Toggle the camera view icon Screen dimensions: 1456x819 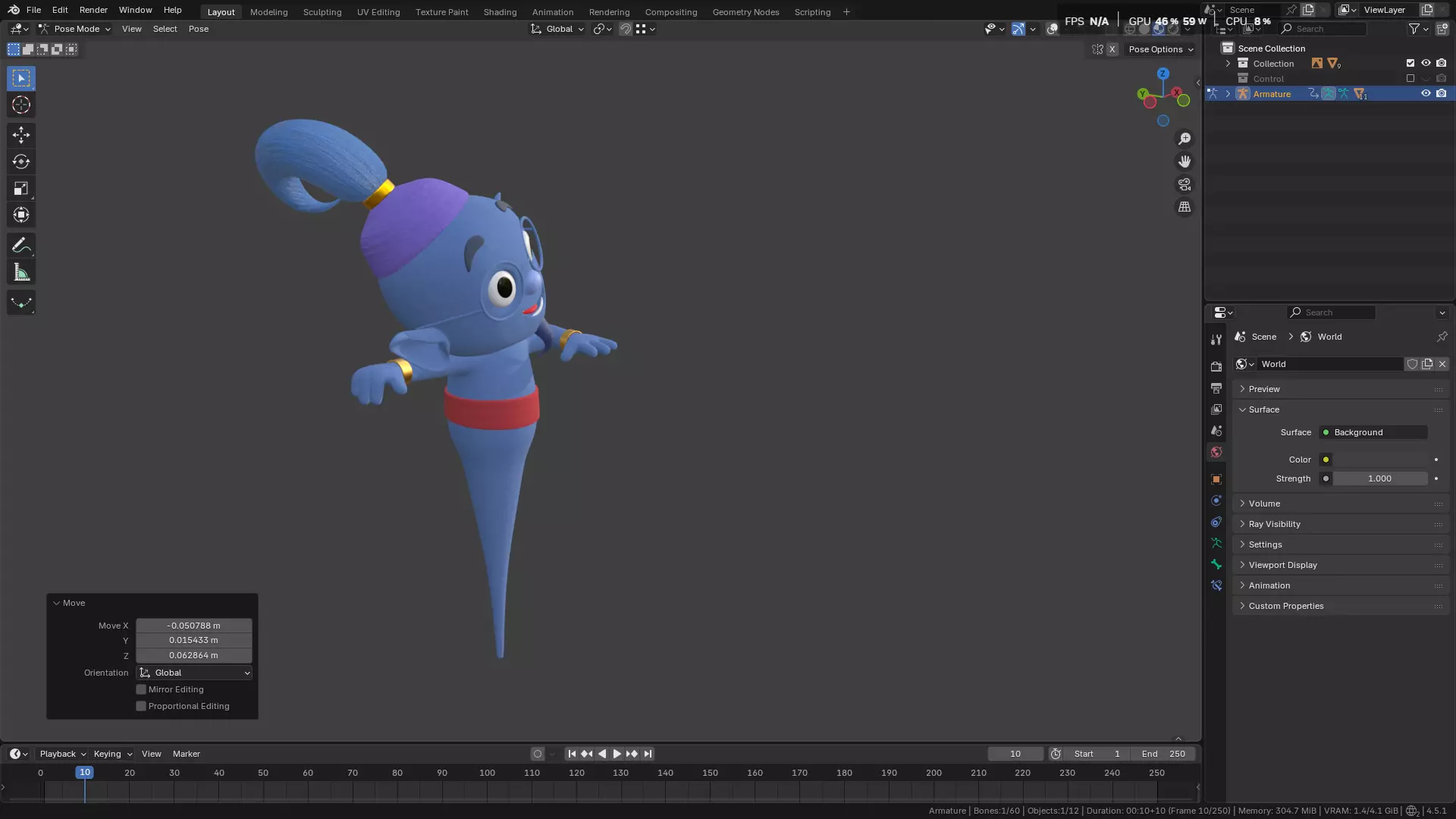tap(1185, 184)
